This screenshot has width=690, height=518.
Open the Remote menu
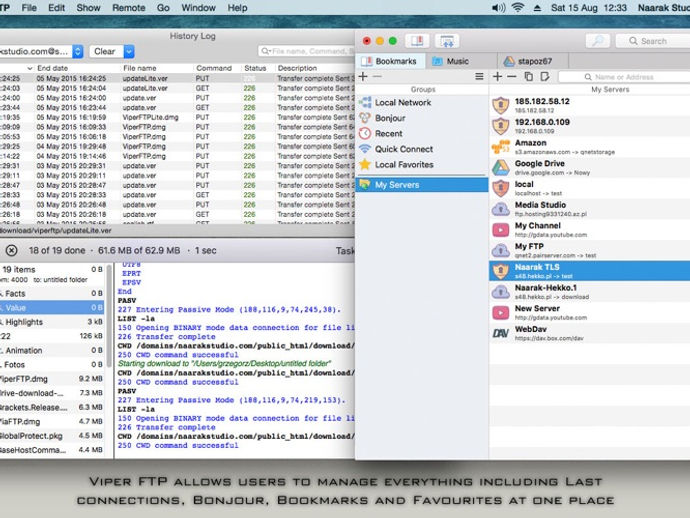click(128, 8)
